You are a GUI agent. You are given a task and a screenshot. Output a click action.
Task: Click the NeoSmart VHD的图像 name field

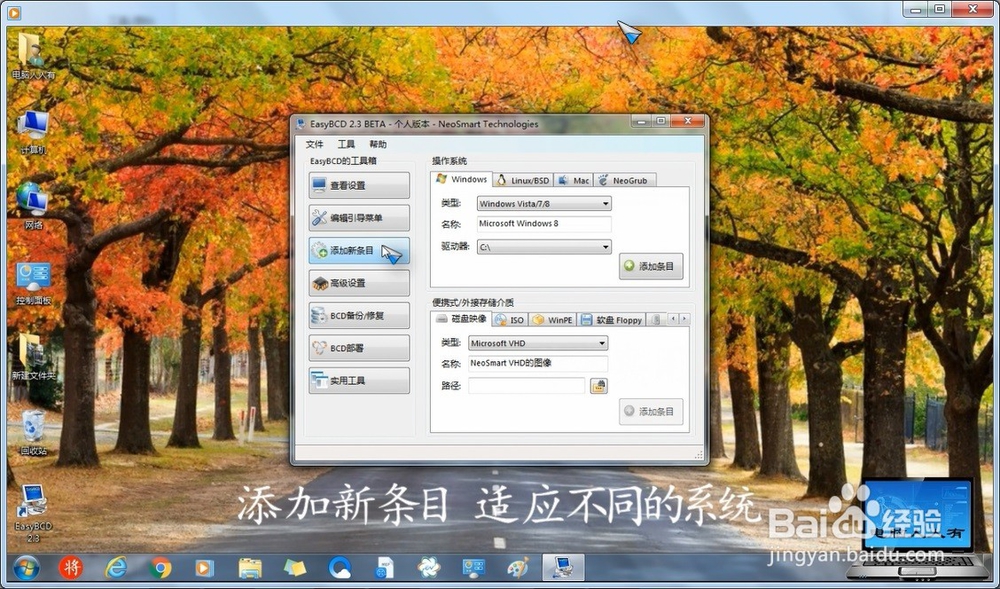[538, 363]
